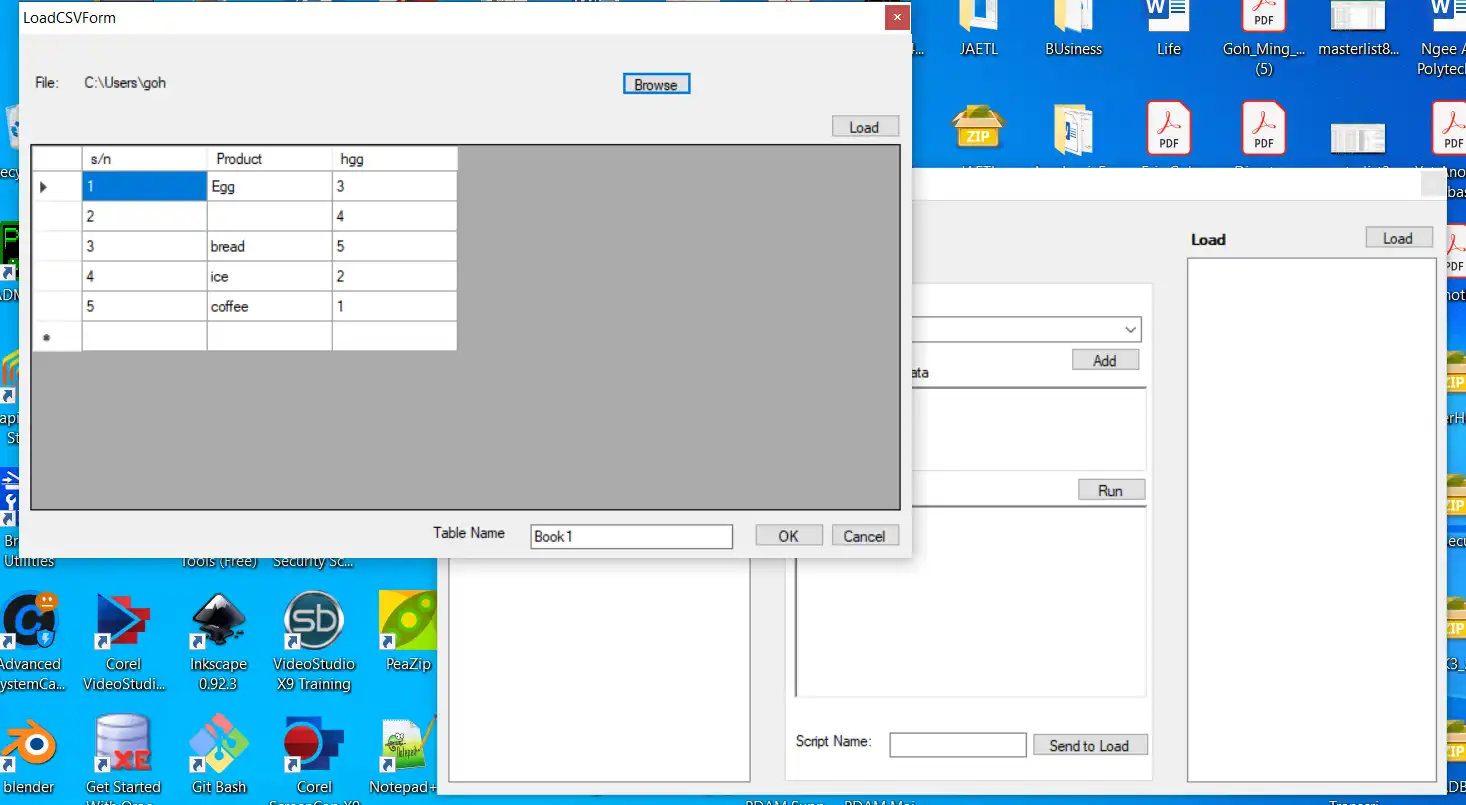
Task: Select the bread cell
Action: click(269, 246)
